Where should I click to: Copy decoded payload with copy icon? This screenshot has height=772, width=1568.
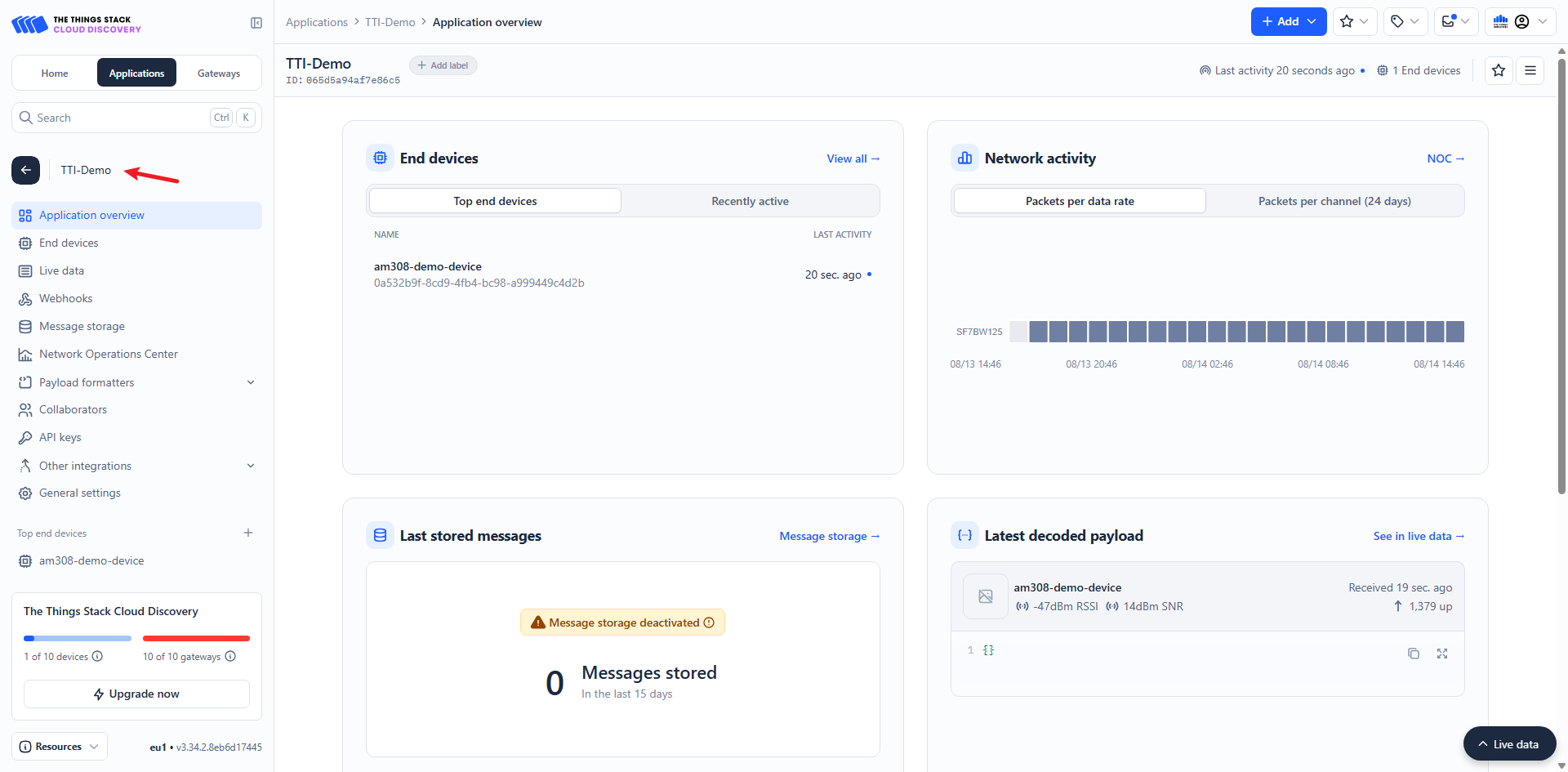[x=1414, y=654]
